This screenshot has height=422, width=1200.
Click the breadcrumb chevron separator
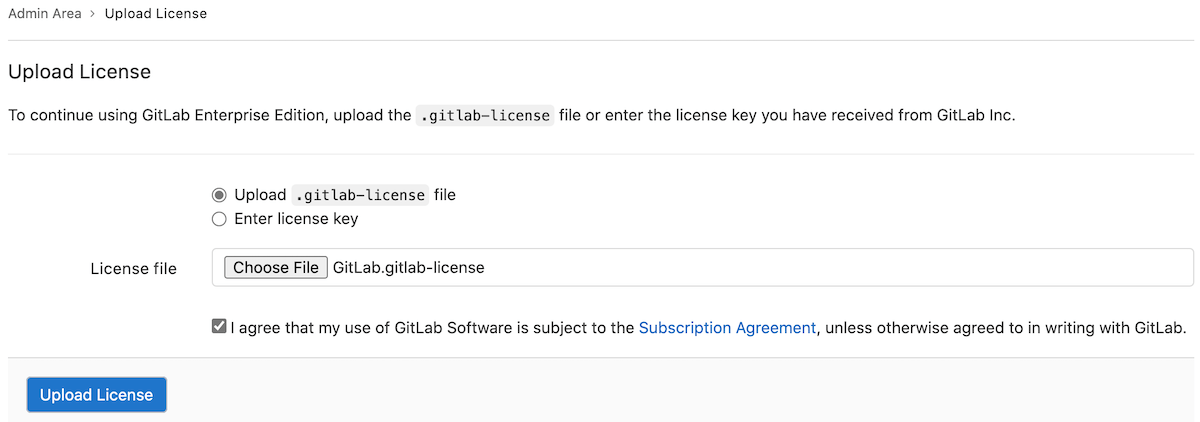(x=92, y=14)
